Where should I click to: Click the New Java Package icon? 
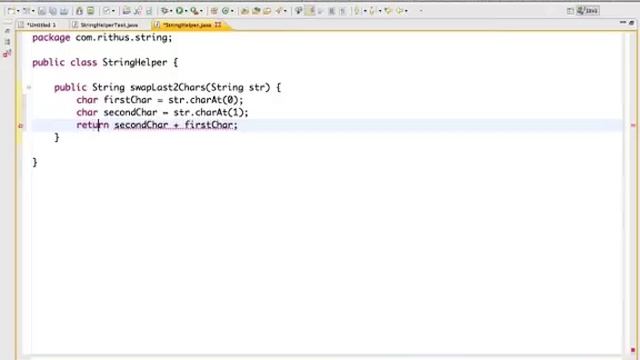click(213, 11)
